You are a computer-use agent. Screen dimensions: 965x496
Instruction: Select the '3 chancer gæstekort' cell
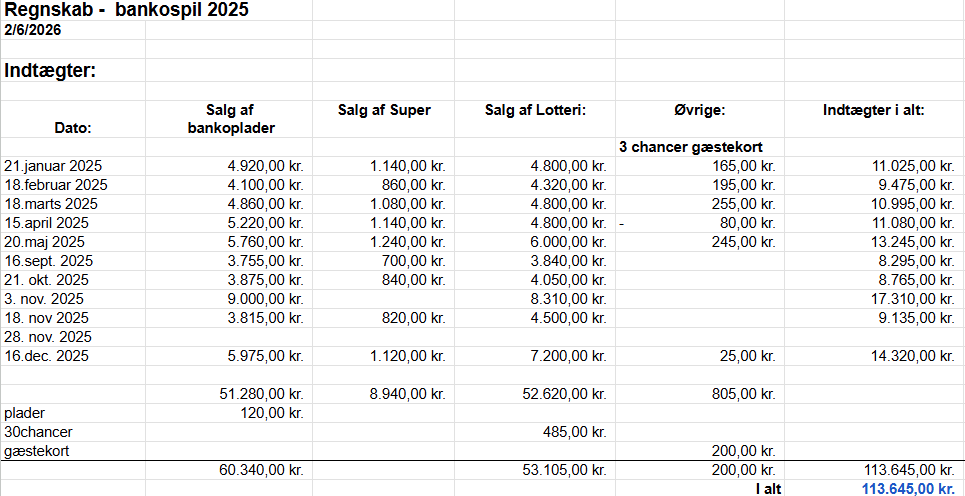point(692,147)
